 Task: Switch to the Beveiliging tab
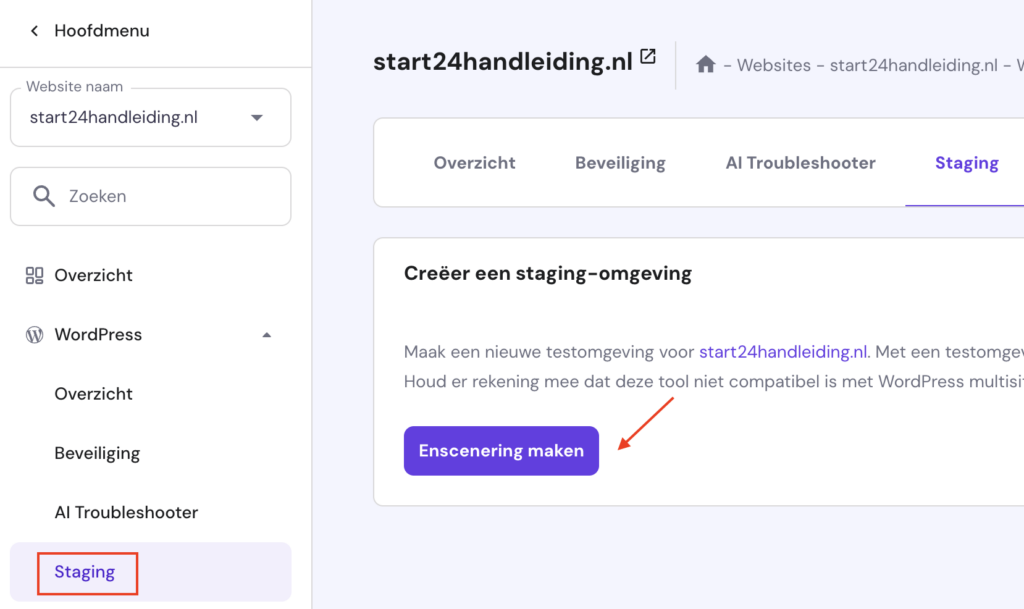tap(620, 163)
